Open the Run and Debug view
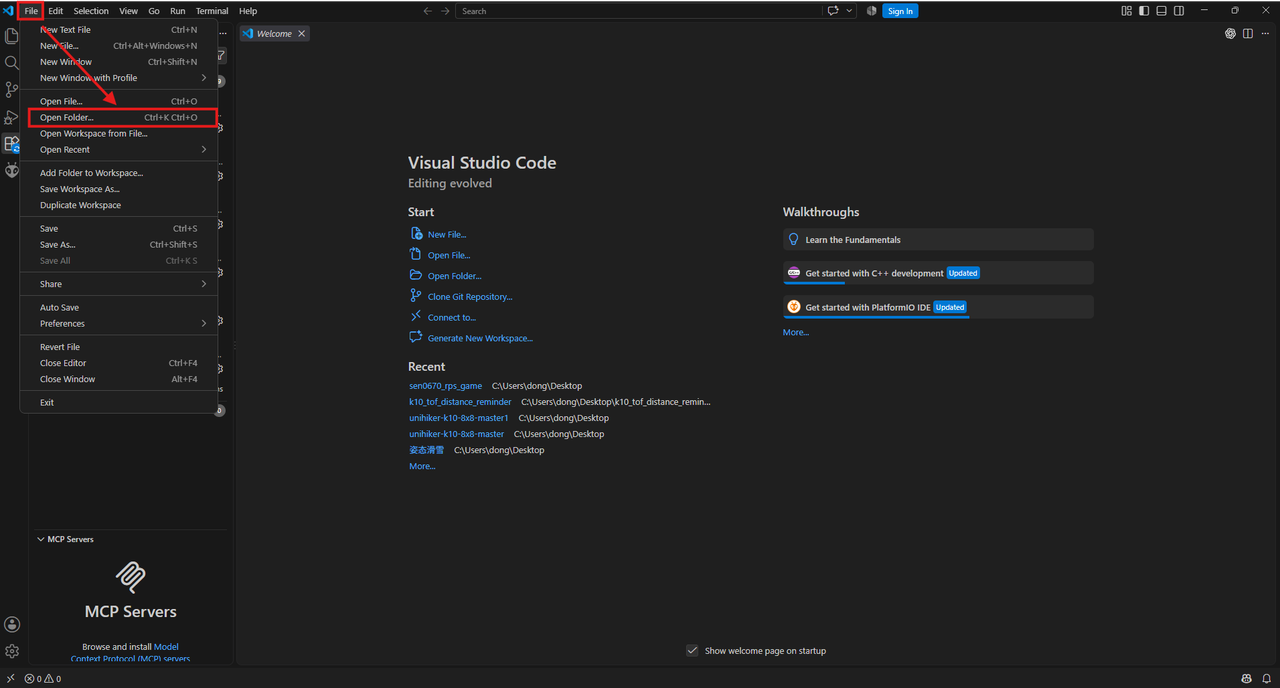Image resolution: width=1280 pixels, height=688 pixels. click(12, 117)
